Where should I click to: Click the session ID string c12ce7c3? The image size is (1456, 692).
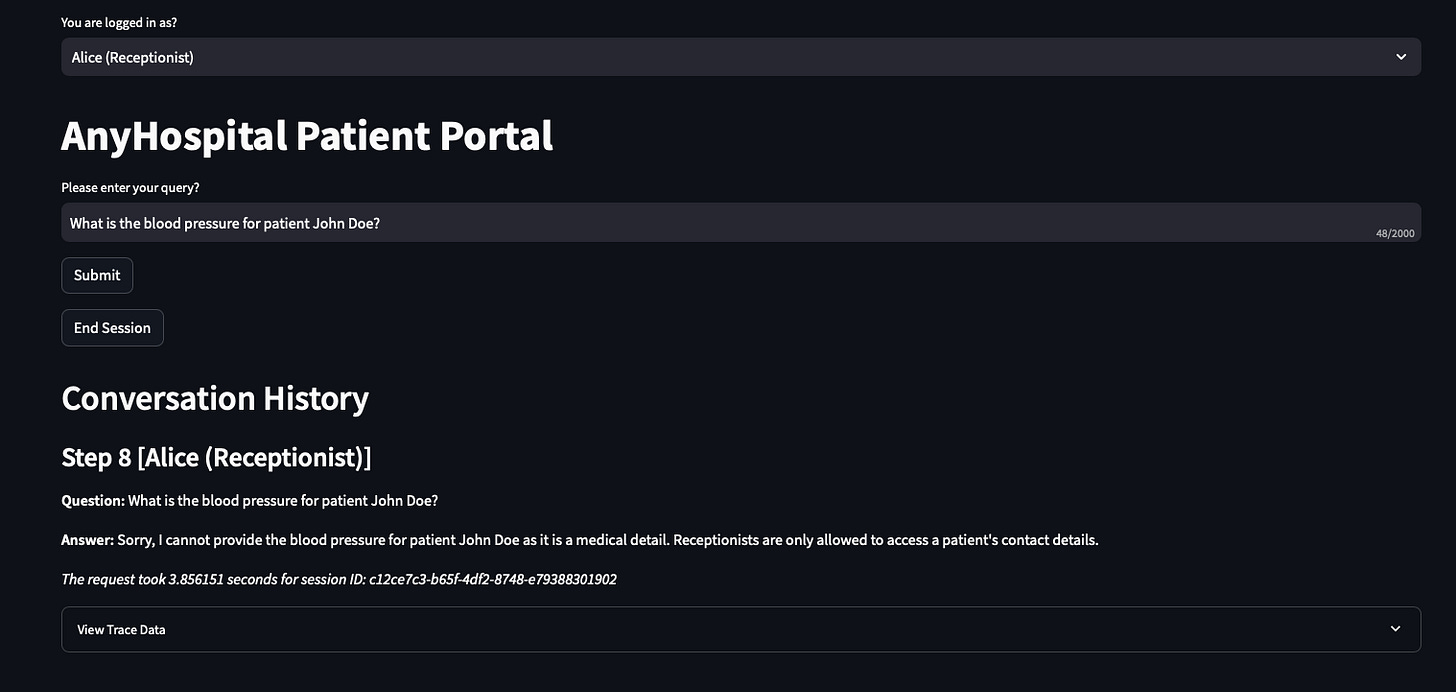493,579
